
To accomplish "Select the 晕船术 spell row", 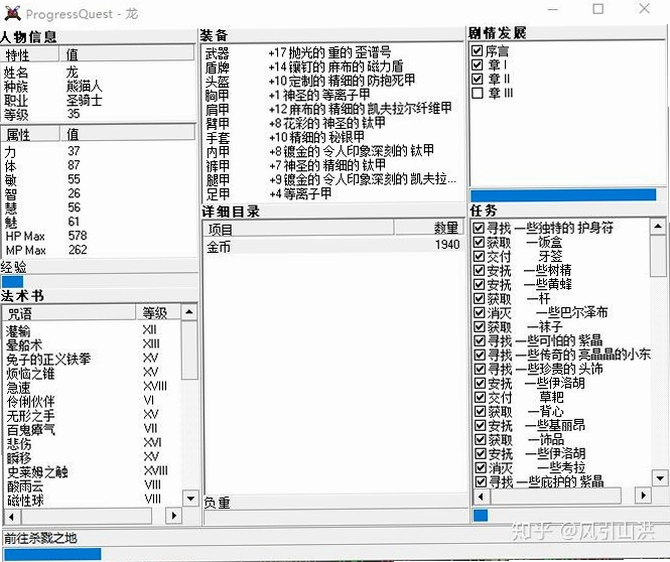I will tap(92, 344).
